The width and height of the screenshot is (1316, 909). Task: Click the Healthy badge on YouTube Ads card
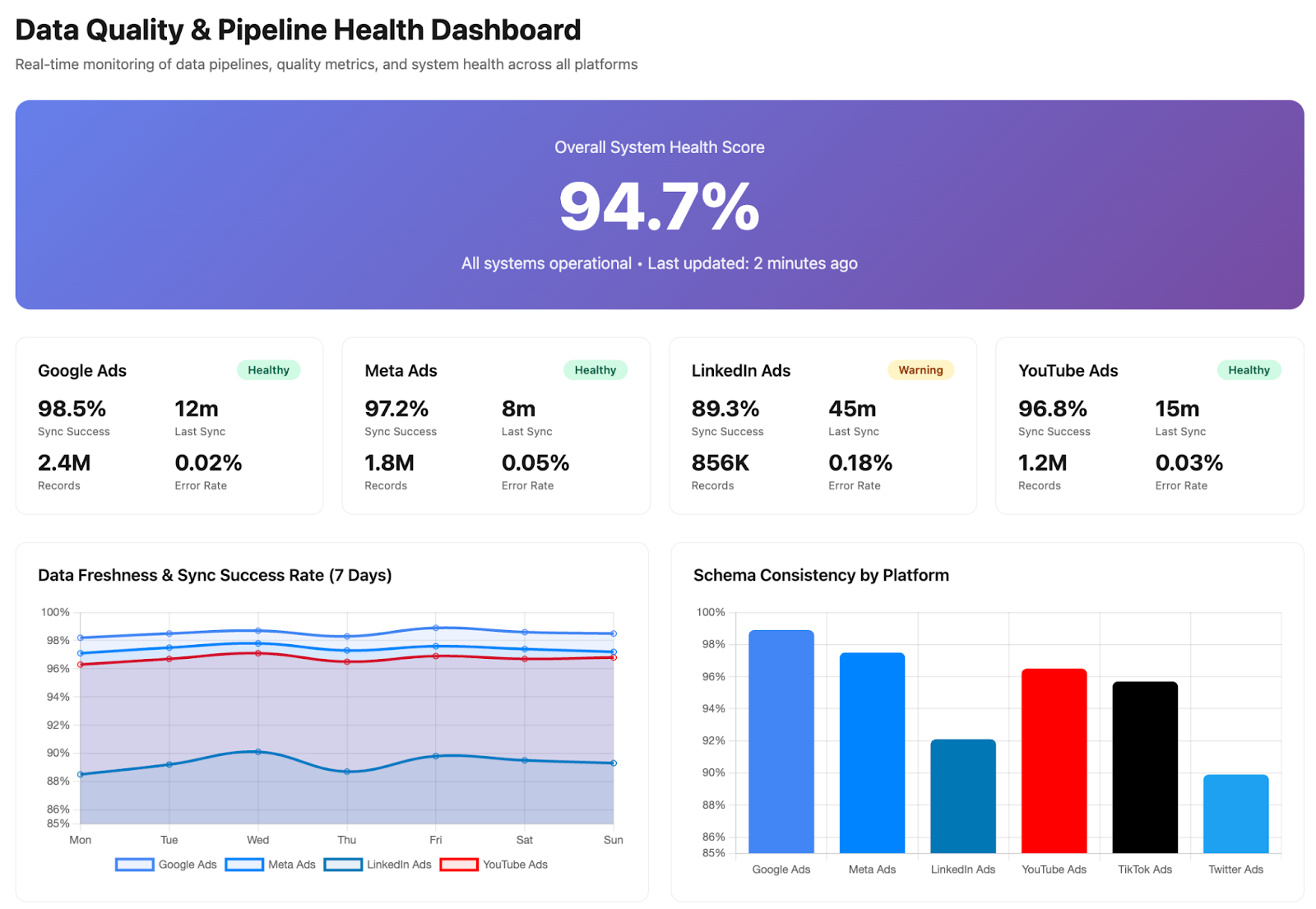(1249, 370)
